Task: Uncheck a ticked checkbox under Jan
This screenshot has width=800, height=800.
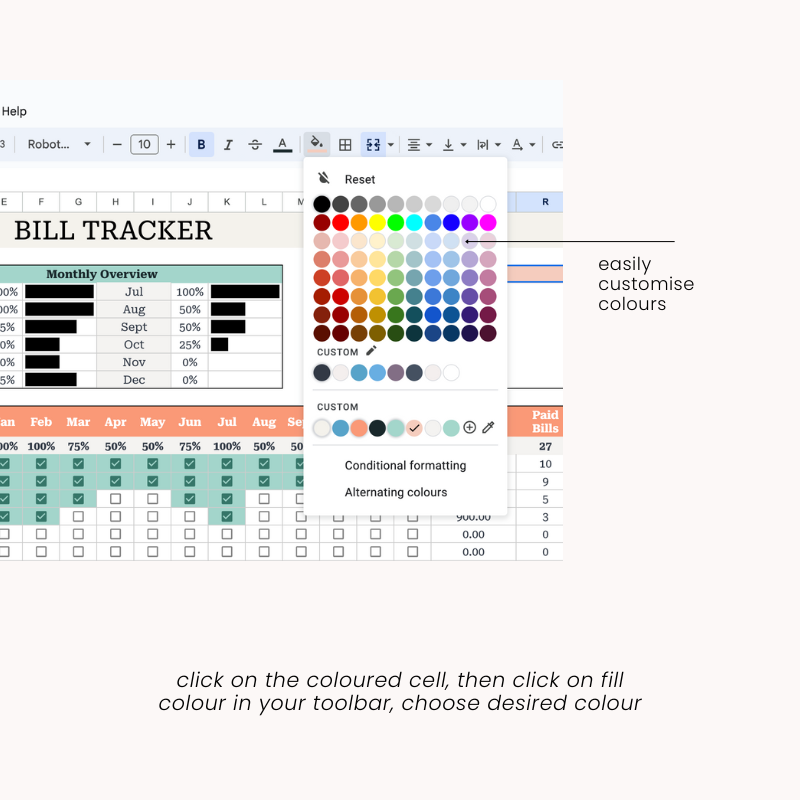Action: [x=6, y=463]
